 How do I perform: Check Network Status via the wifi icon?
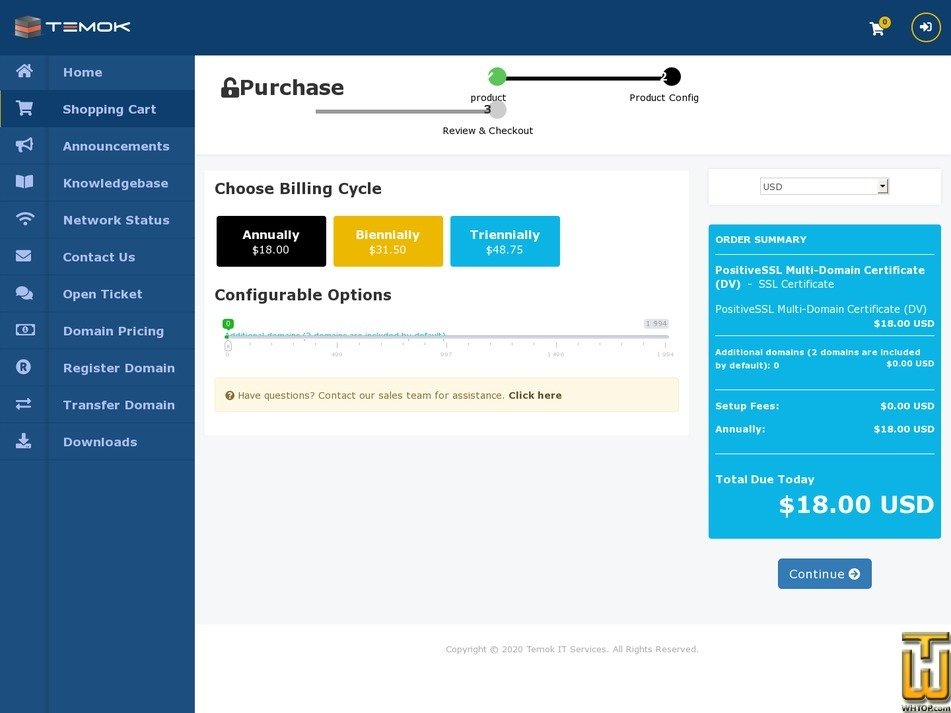pos(23,220)
